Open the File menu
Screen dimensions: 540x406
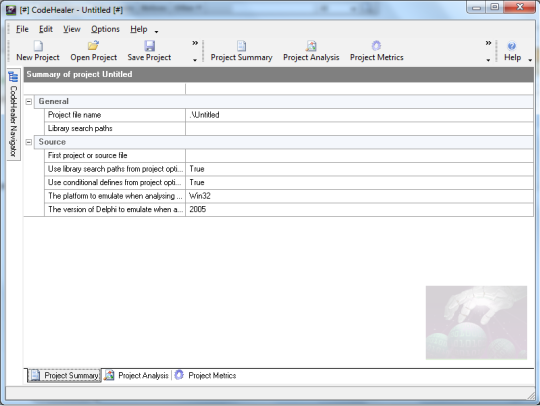(x=22, y=29)
